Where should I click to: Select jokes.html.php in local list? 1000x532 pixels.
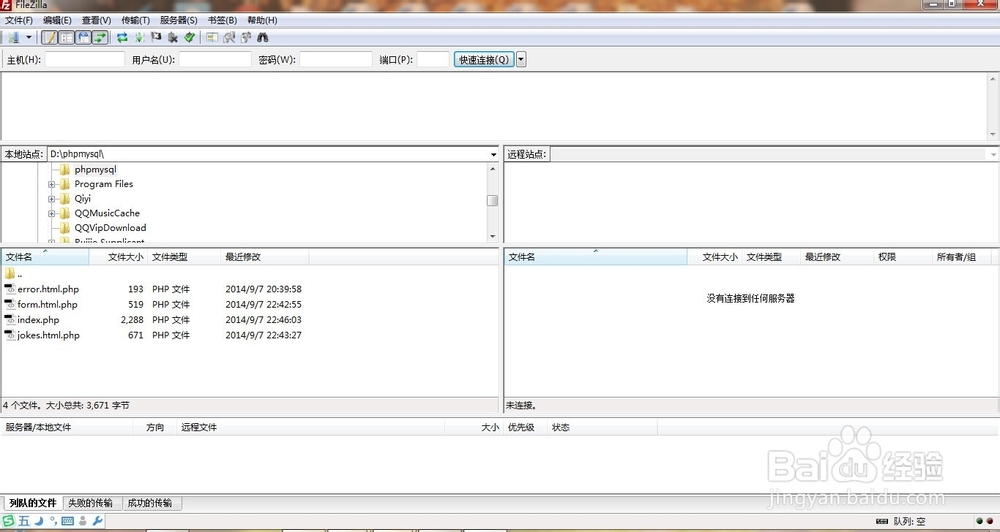coord(42,335)
